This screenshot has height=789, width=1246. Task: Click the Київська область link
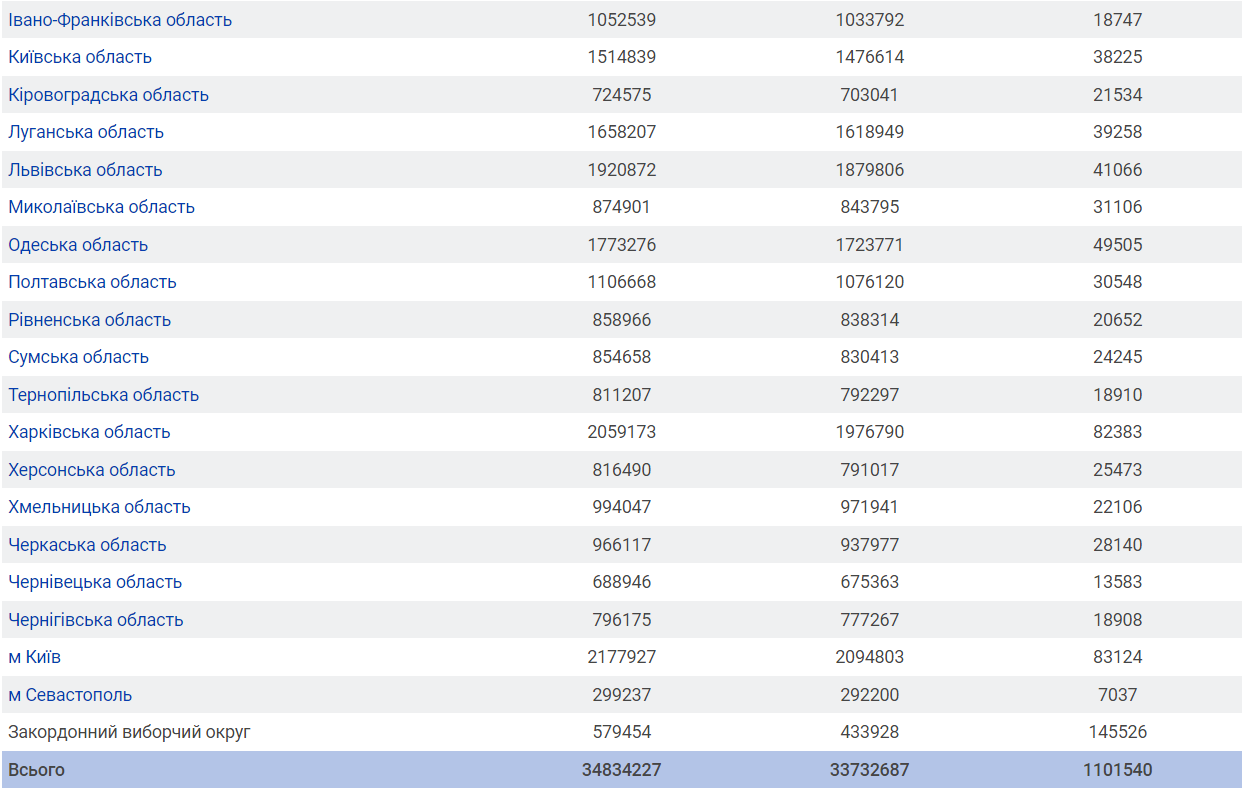point(80,57)
